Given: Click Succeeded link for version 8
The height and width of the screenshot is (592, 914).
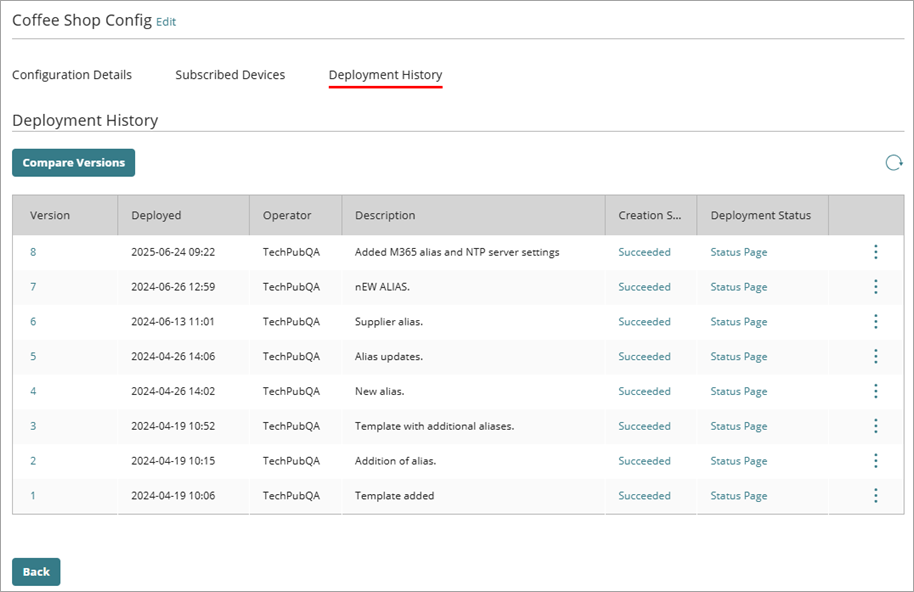Looking at the screenshot, I should (x=644, y=252).
